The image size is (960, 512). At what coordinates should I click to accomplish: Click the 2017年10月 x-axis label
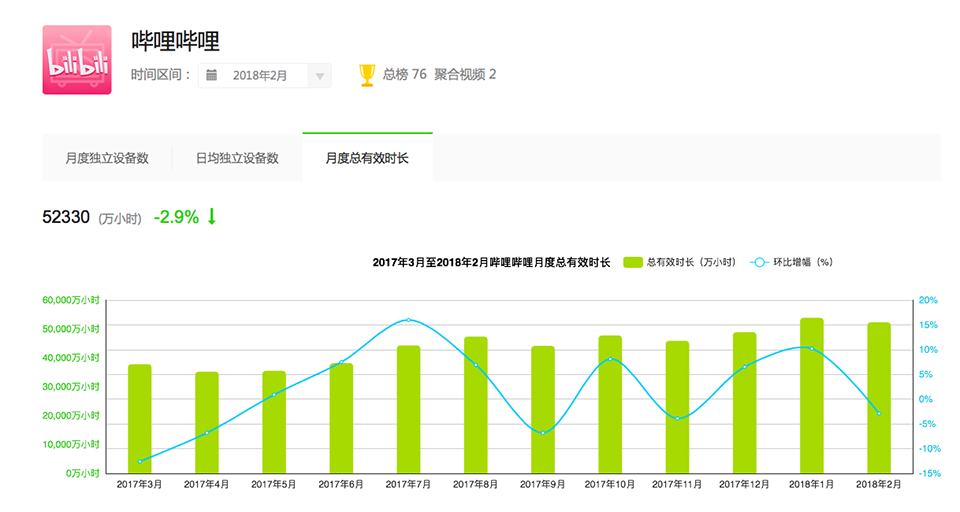(610, 484)
